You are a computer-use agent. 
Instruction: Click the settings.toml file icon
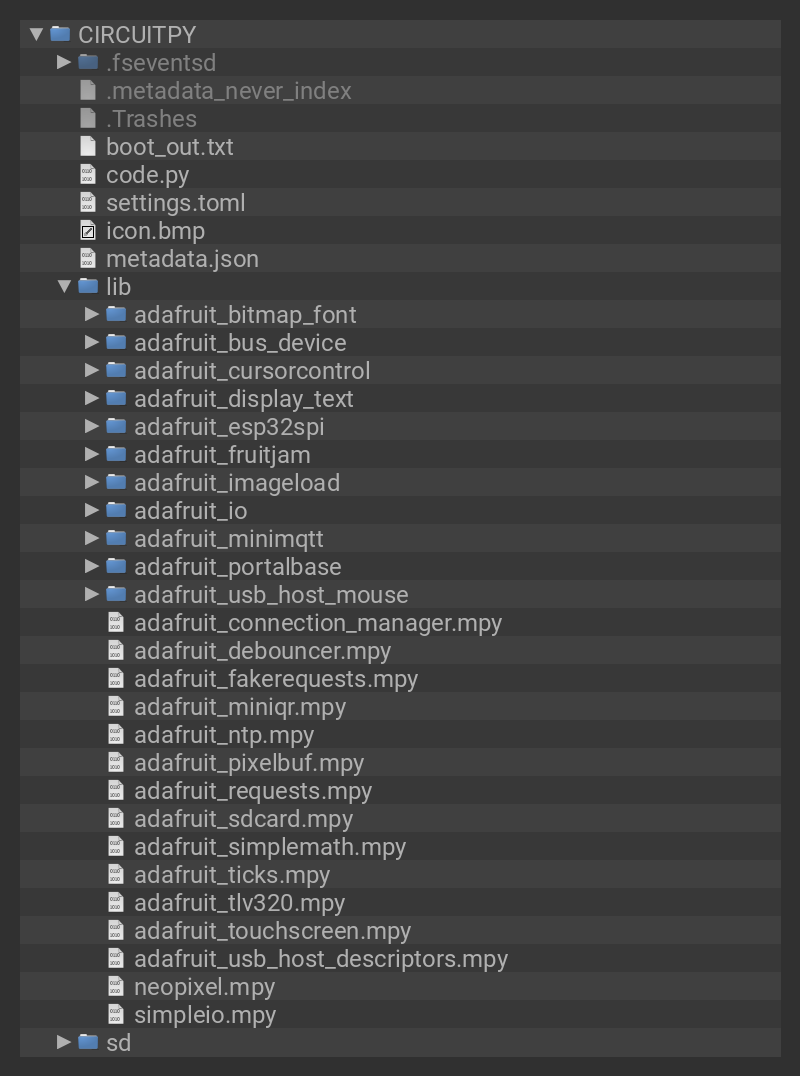(88, 203)
